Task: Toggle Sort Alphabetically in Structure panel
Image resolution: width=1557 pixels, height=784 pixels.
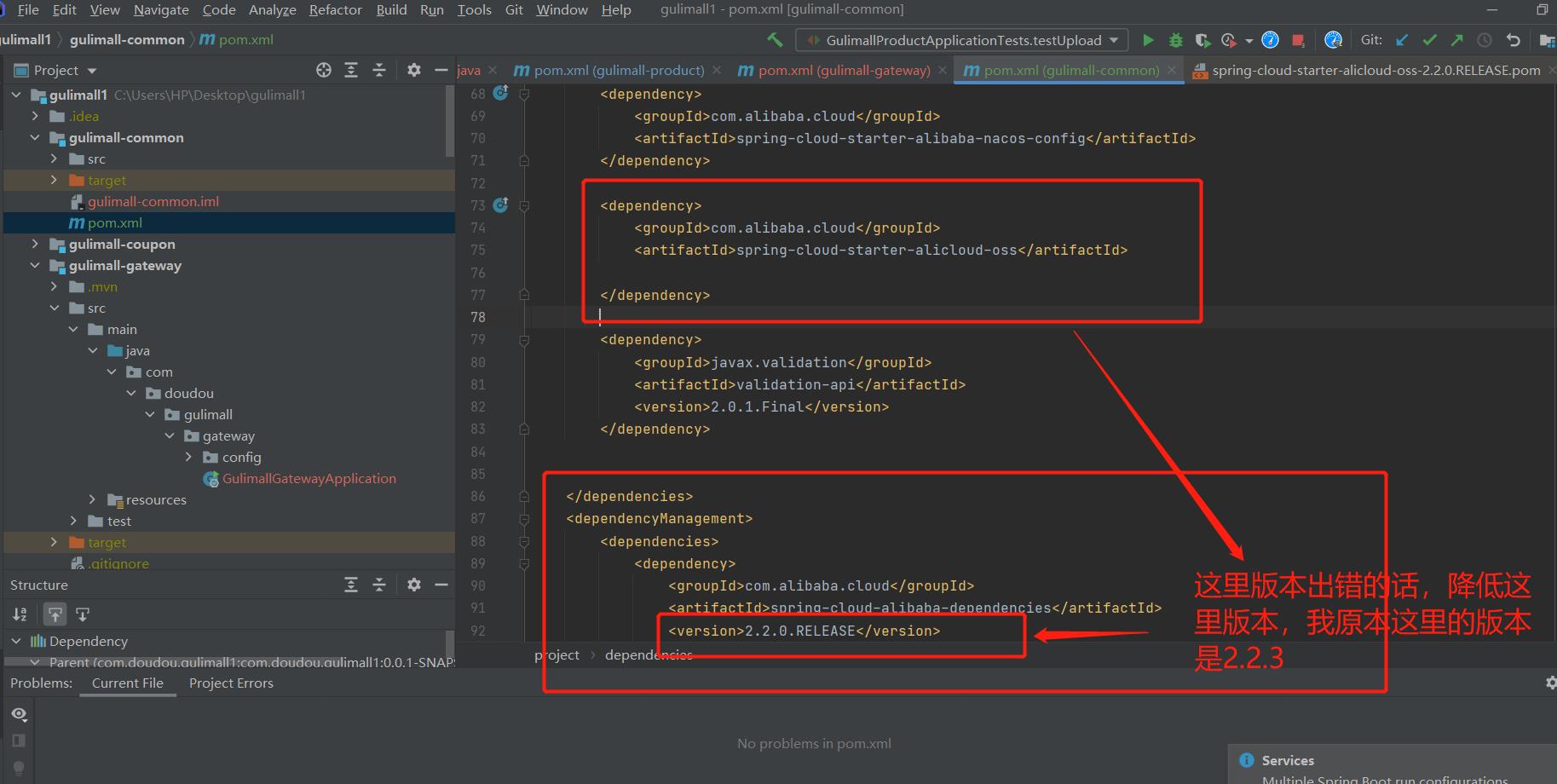Action: click(x=20, y=614)
